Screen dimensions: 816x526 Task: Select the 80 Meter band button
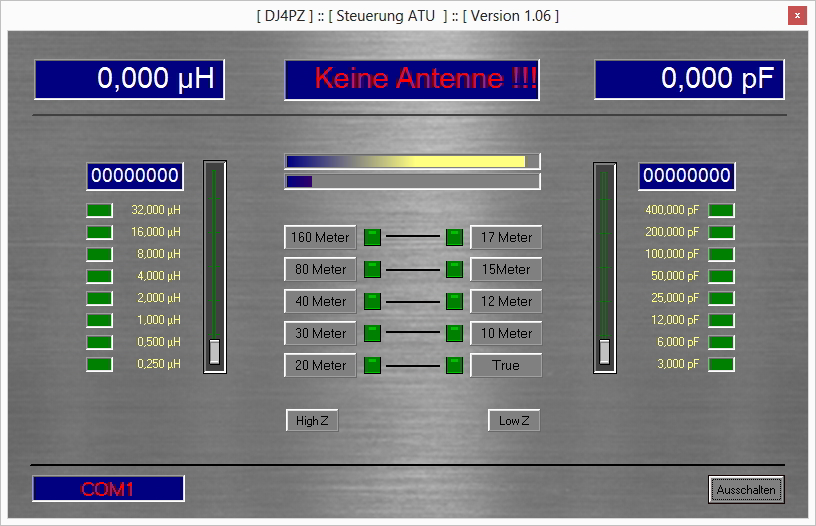[x=320, y=269]
